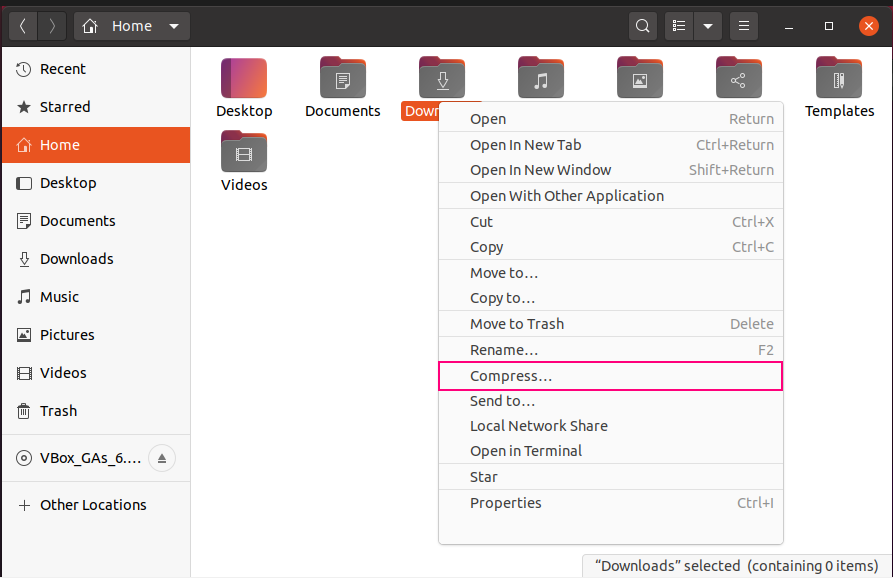Open Documents in the sidebar
The height and width of the screenshot is (578, 893).
[x=96, y=221]
